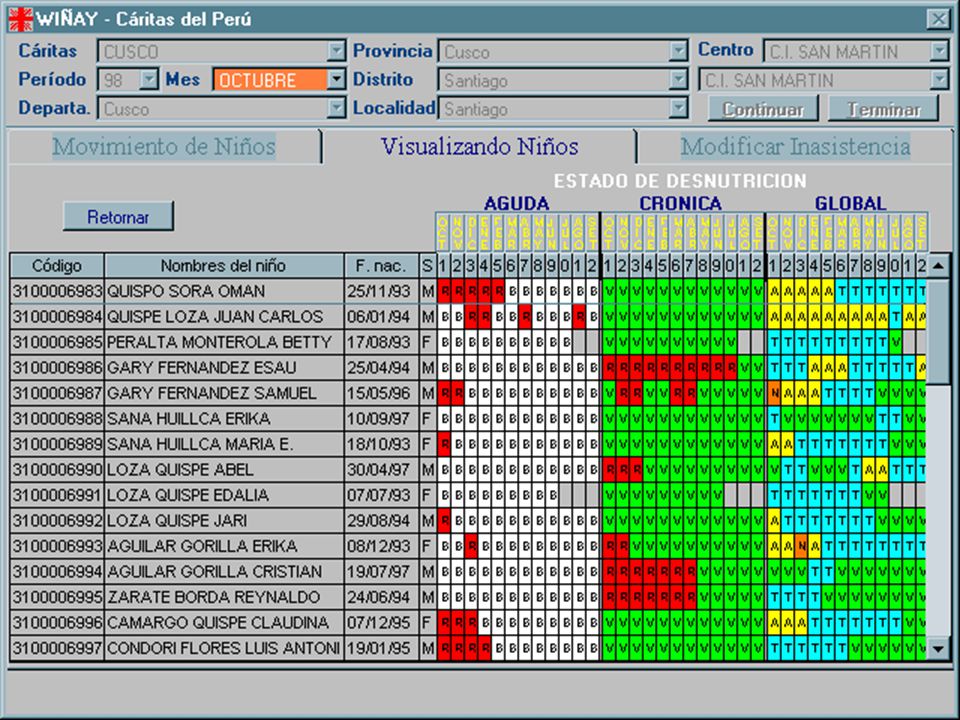Select row SANA HUILLCA MARIA E.
Image resolution: width=960 pixels, height=720 pixels.
click(468, 444)
